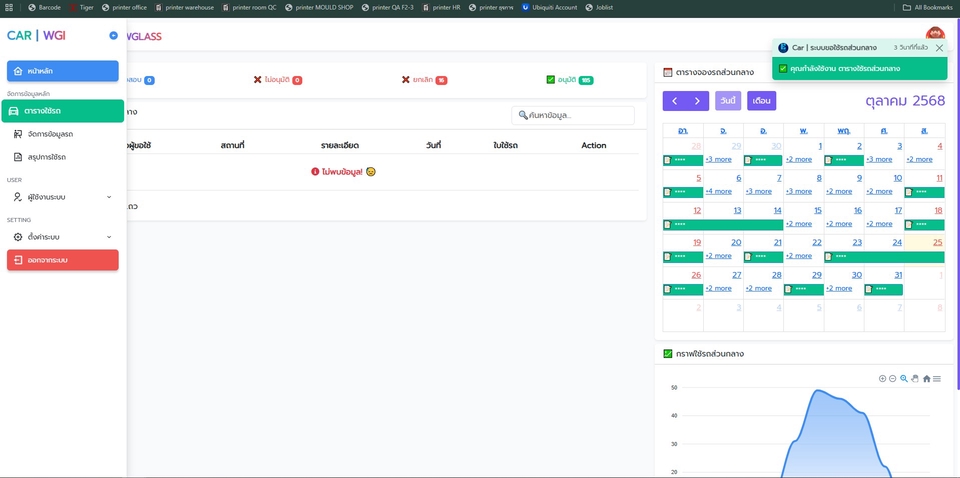This screenshot has width=960, height=478.
Task: Click the chart icon beside กราฟใช้รถส่วนกลาง
Action: click(668, 354)
